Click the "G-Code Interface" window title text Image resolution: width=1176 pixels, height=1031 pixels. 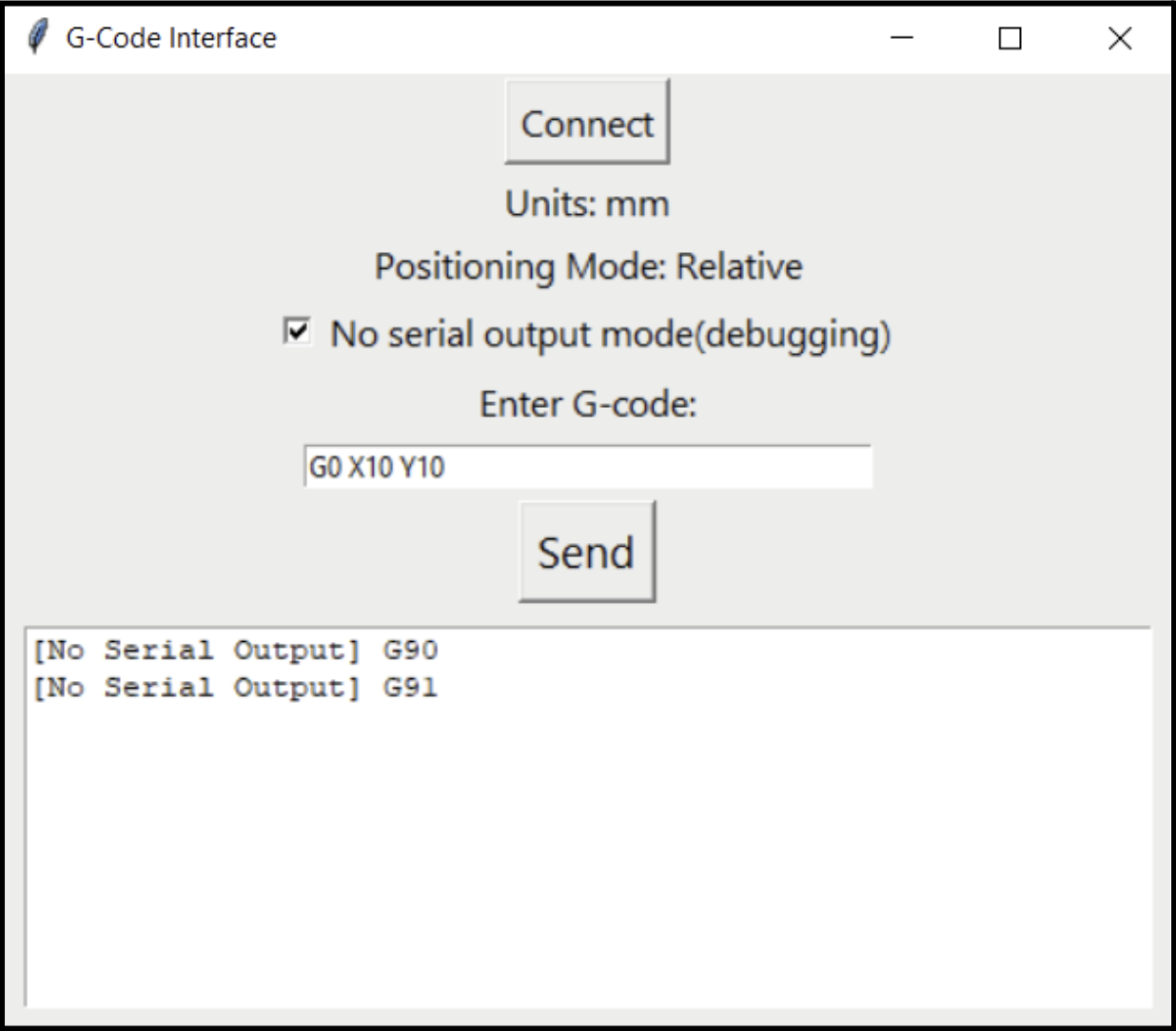(171, 38)
